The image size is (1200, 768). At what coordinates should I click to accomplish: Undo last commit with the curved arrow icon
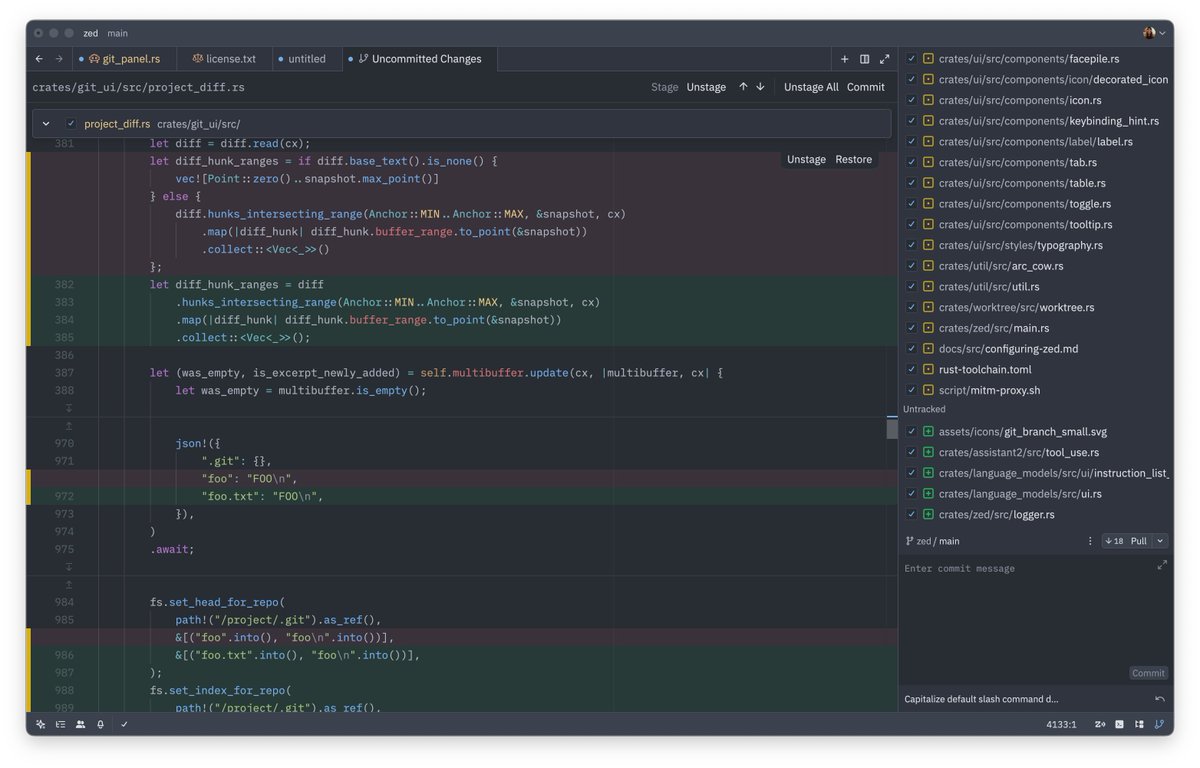[x=1160, y=699]
